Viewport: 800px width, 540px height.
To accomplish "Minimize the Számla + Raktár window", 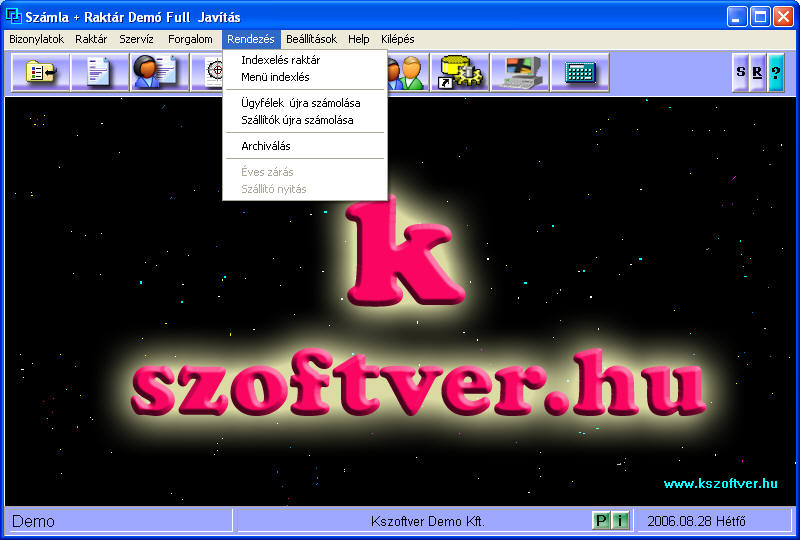I will [736, 16].
